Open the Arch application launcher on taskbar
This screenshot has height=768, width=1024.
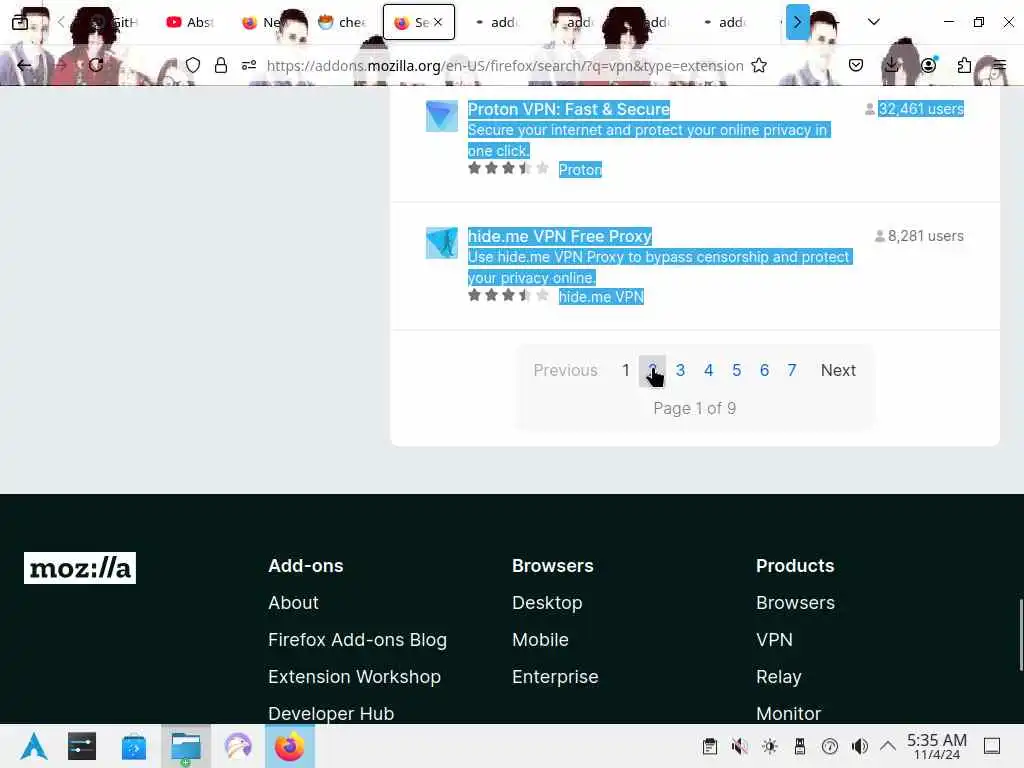pyautogui.click(x=34, y=746)
